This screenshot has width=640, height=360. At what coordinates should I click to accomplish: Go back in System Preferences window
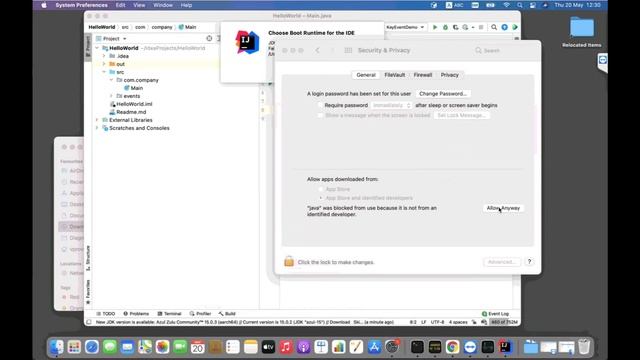click(318, 50)
